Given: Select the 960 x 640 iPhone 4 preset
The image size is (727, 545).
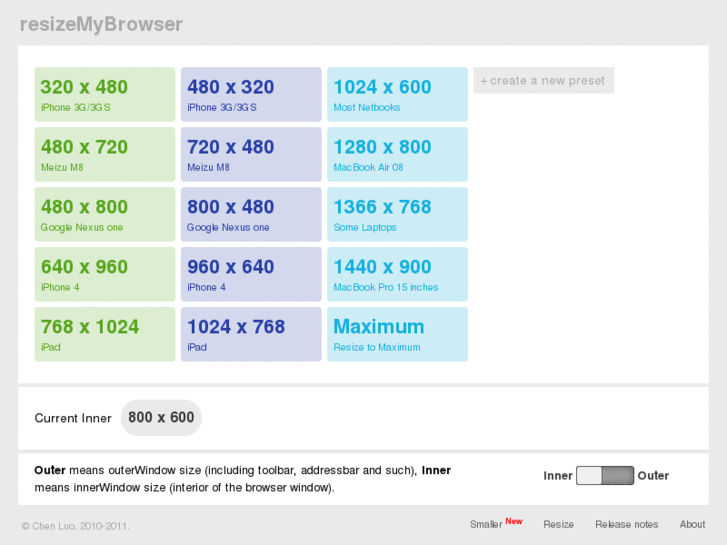Looking at the screenshot, I should 251,274.
